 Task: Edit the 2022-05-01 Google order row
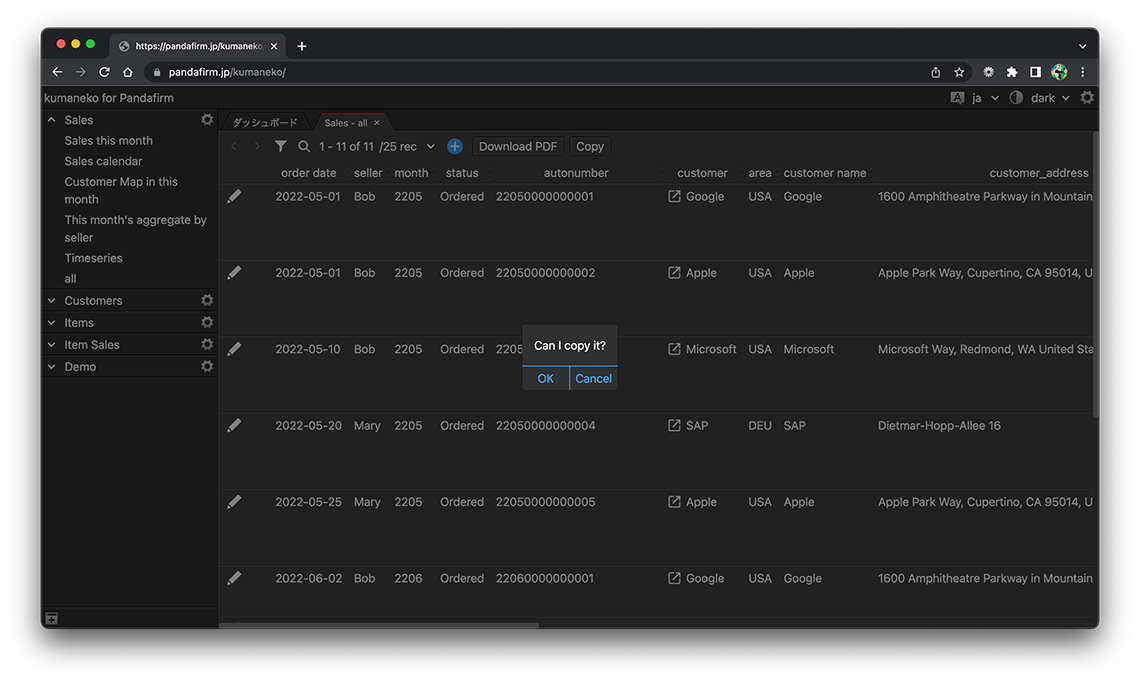click(x=234, y=196)
